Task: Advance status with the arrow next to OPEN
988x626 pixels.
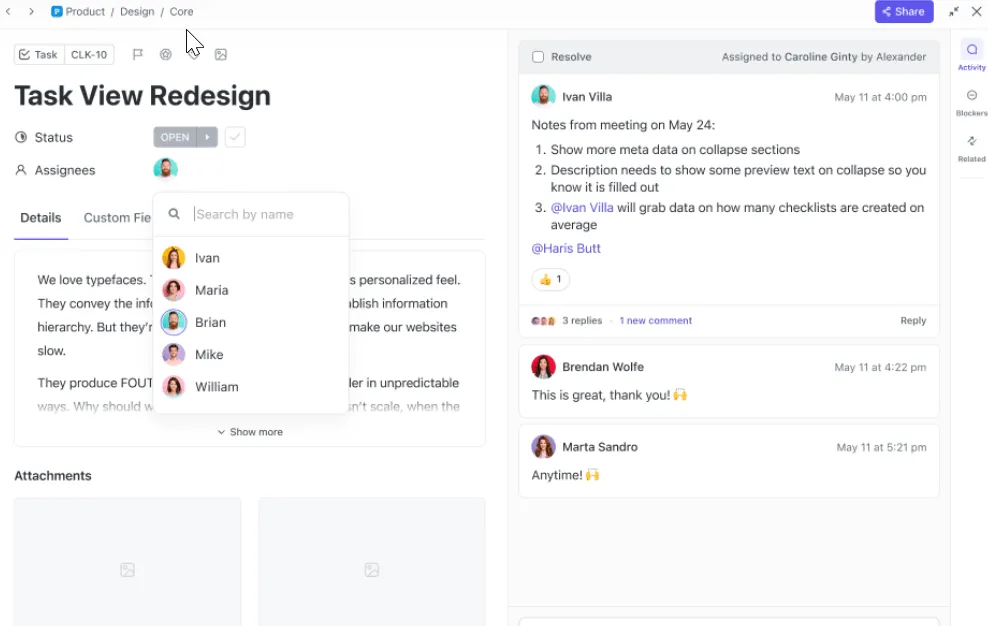Action: pyautogui.click(x=207, y=137)
